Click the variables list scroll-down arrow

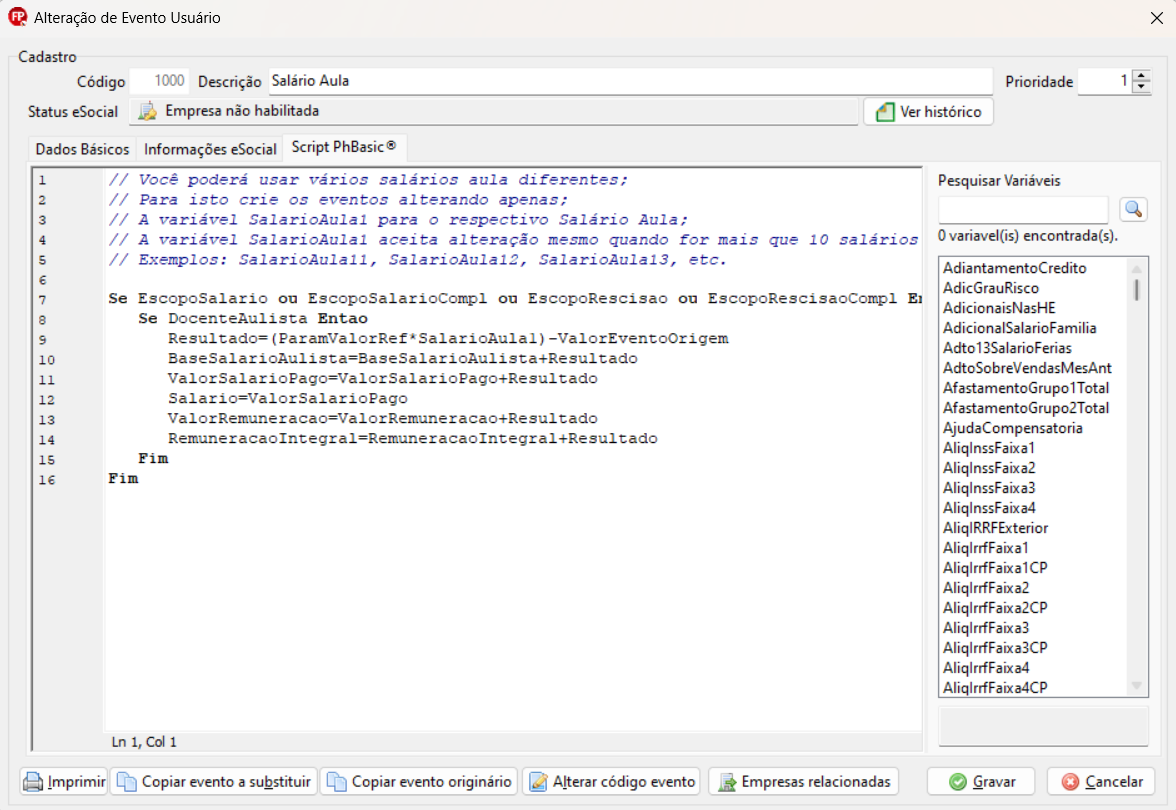pyautogui.click(x=1137, y=686)
